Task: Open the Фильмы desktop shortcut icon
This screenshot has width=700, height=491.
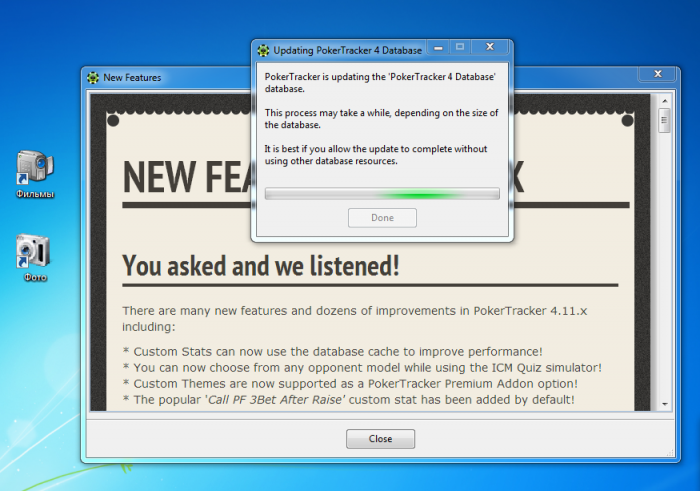Action: point(35,167)
